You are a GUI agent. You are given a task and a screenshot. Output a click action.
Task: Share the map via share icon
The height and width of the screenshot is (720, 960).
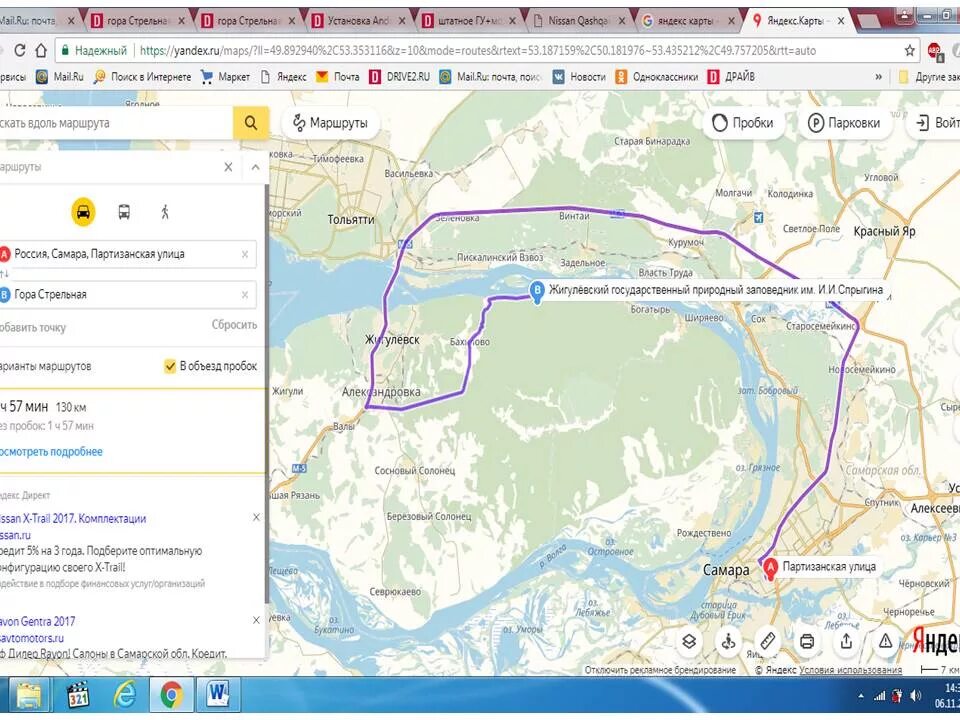(x=846, y=641)
